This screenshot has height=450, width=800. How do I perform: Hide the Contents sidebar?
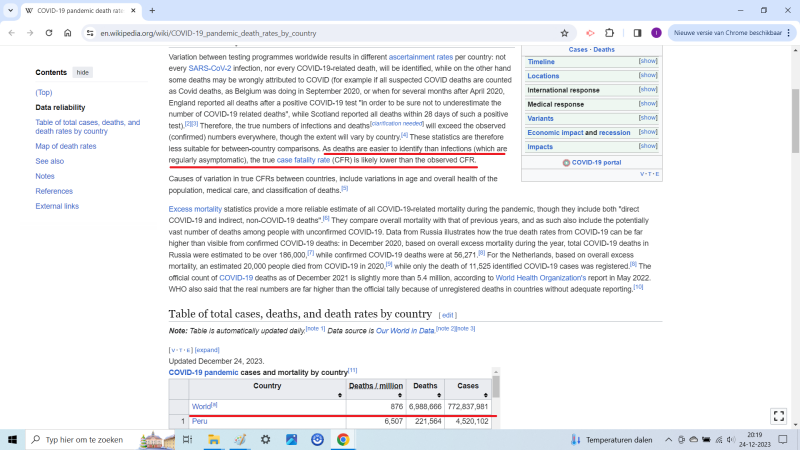coord(82,72)
